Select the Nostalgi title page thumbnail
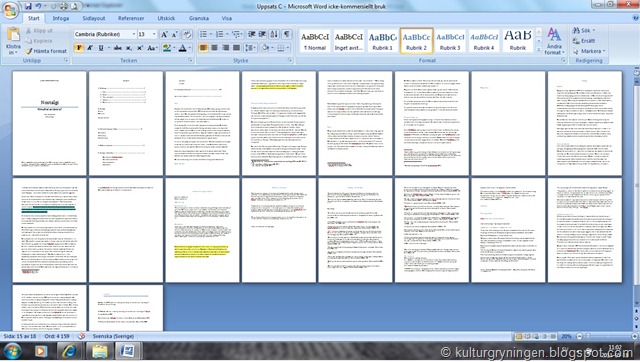Viewport: 640px width, 362px height. tap(49, 123)
